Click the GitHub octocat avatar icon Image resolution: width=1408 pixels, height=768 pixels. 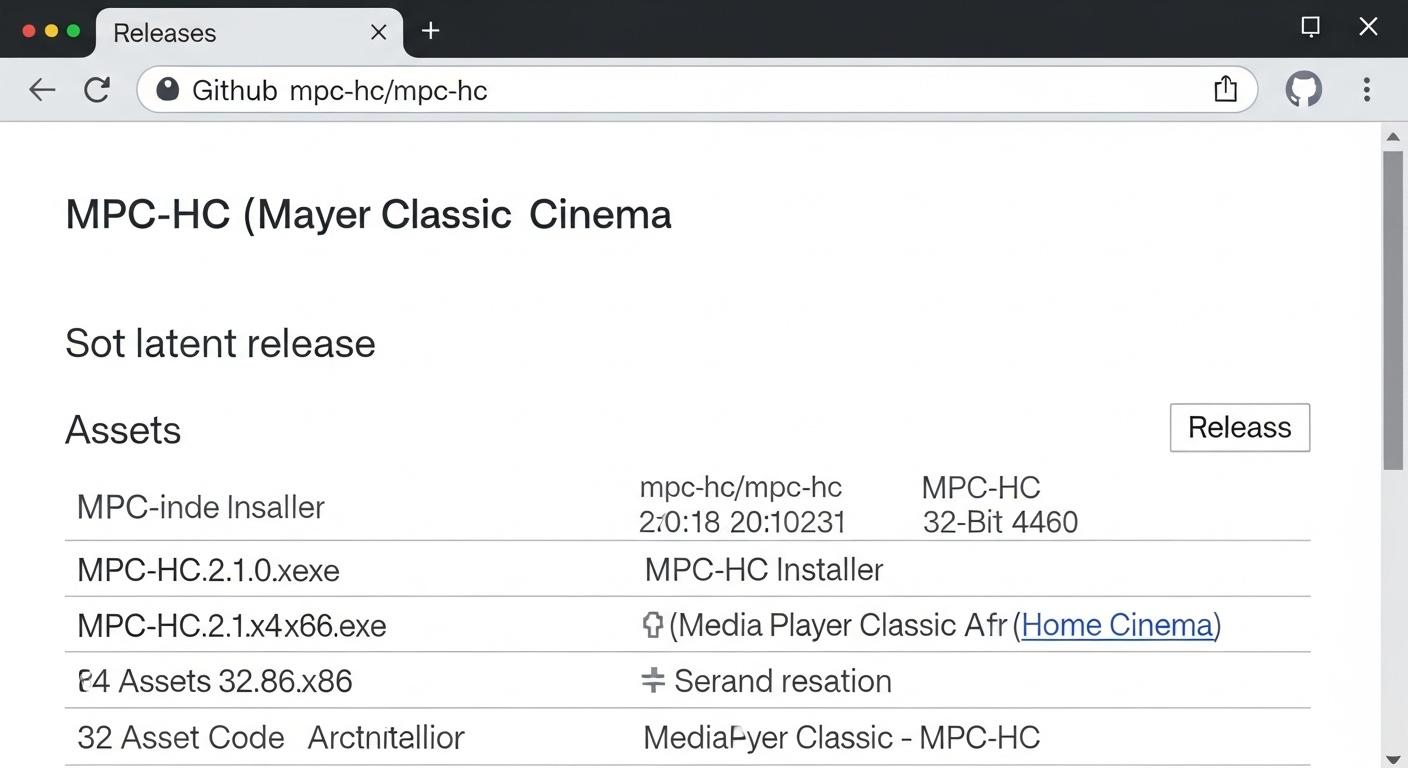tap(1303, 89)
